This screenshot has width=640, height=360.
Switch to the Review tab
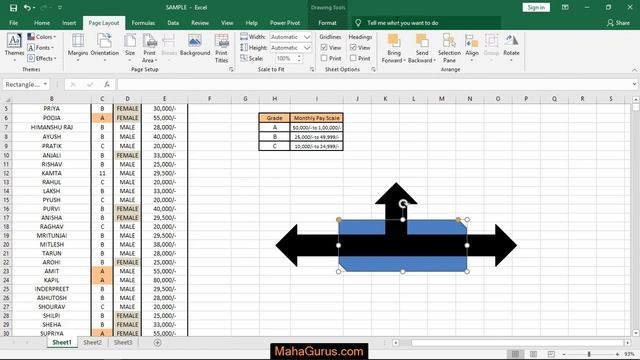pyautogui.click(x=200, y=23)
